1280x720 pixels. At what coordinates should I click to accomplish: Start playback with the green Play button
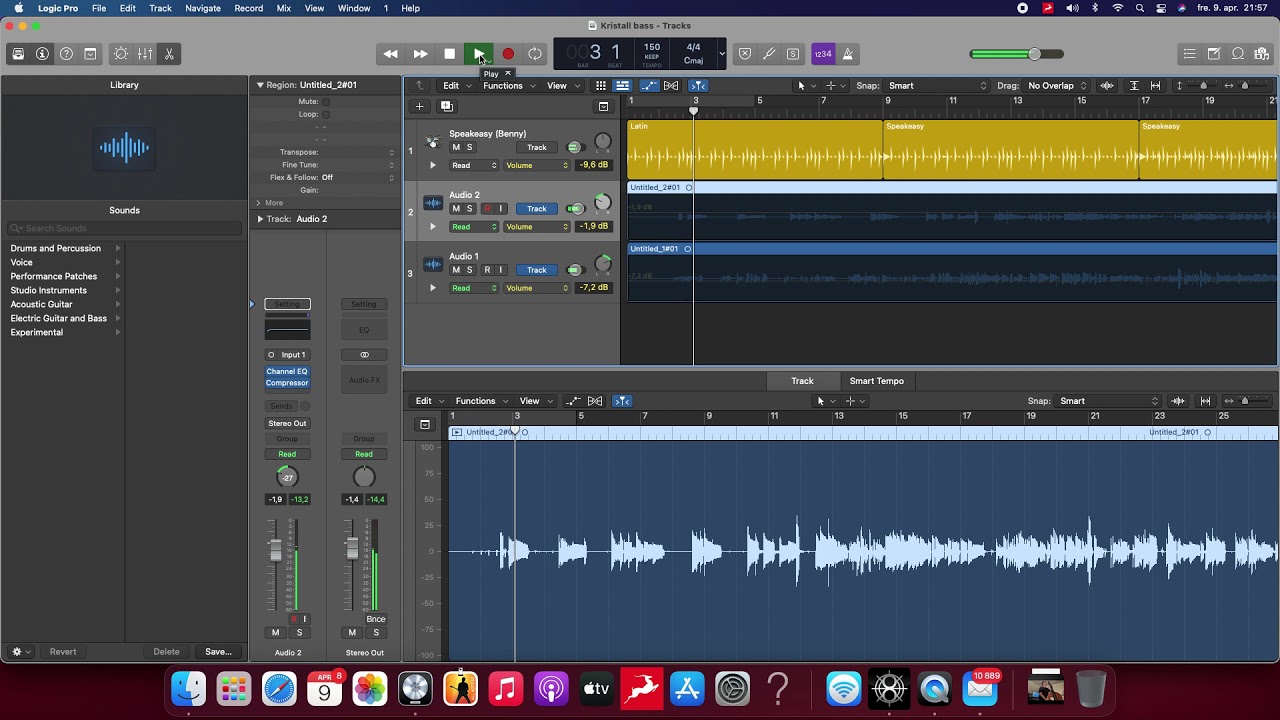point(479,54)
